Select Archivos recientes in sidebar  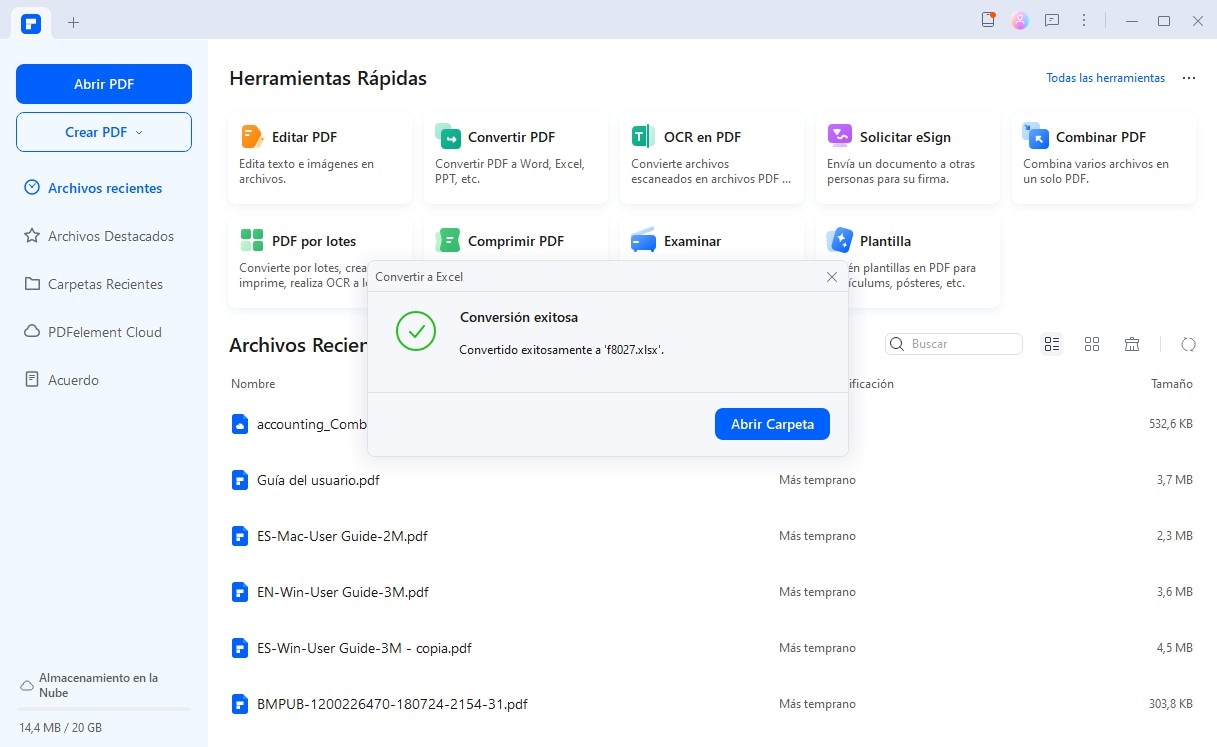[93, 188]
